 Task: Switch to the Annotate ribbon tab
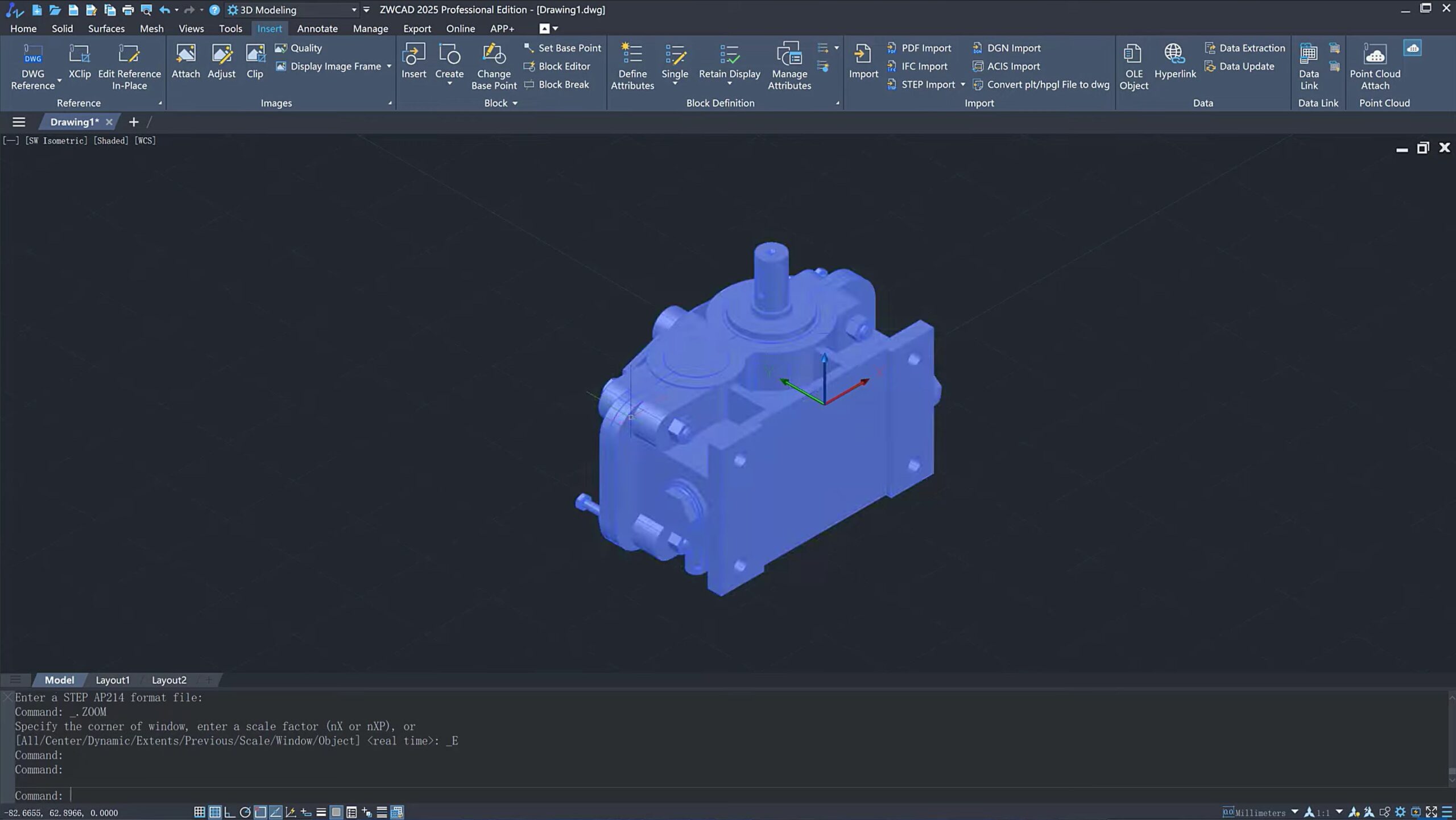pos(317,28)
